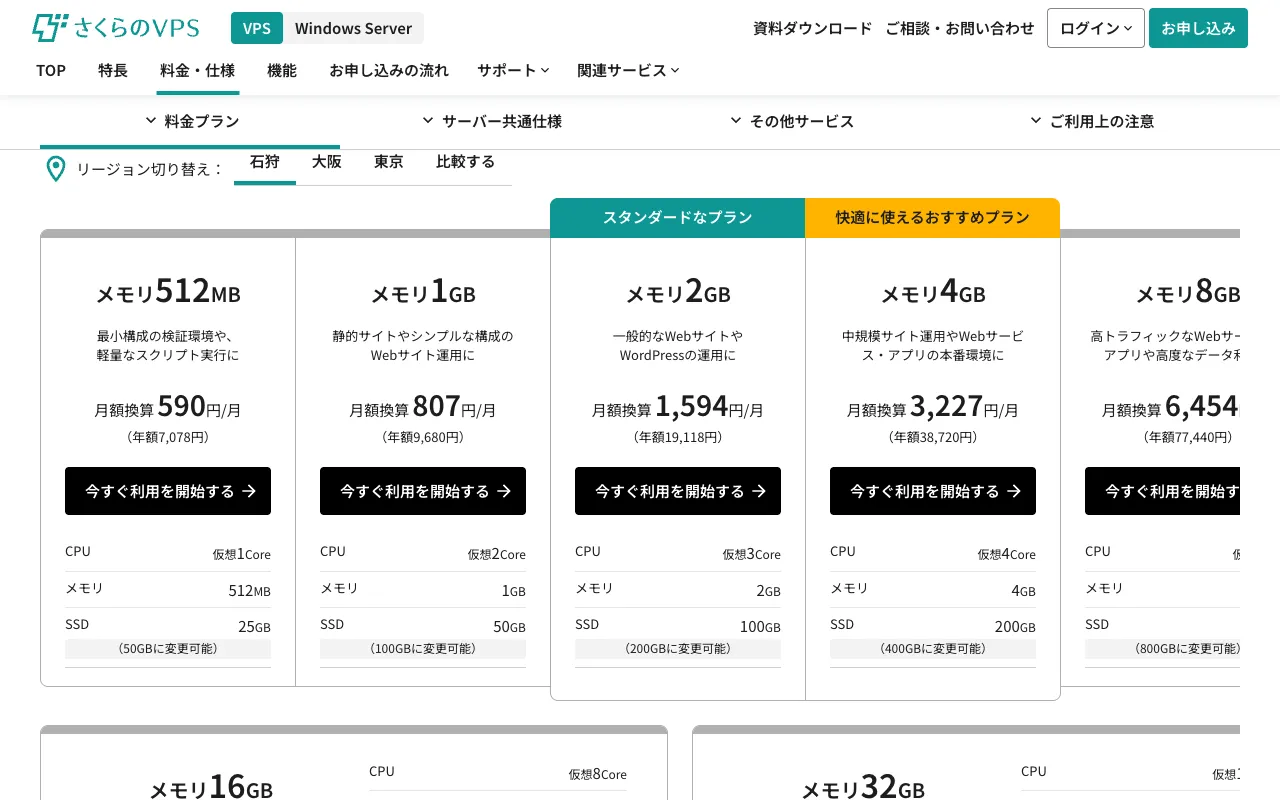Click the 資料ダウンロード link
This screenshot has width=1280, height=800.
point(813,28)
